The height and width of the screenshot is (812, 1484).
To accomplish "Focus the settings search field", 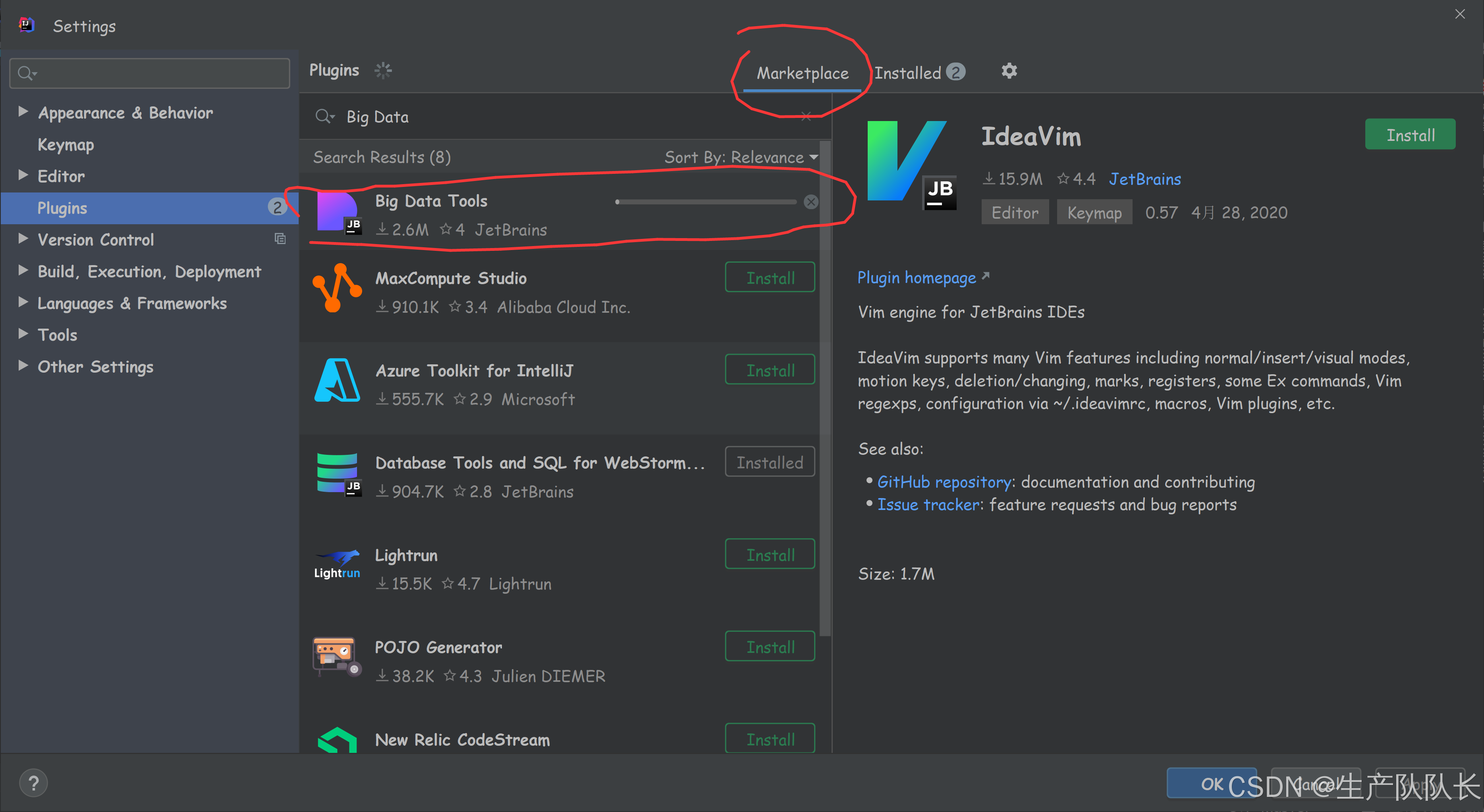I will [x=150, y=73].
